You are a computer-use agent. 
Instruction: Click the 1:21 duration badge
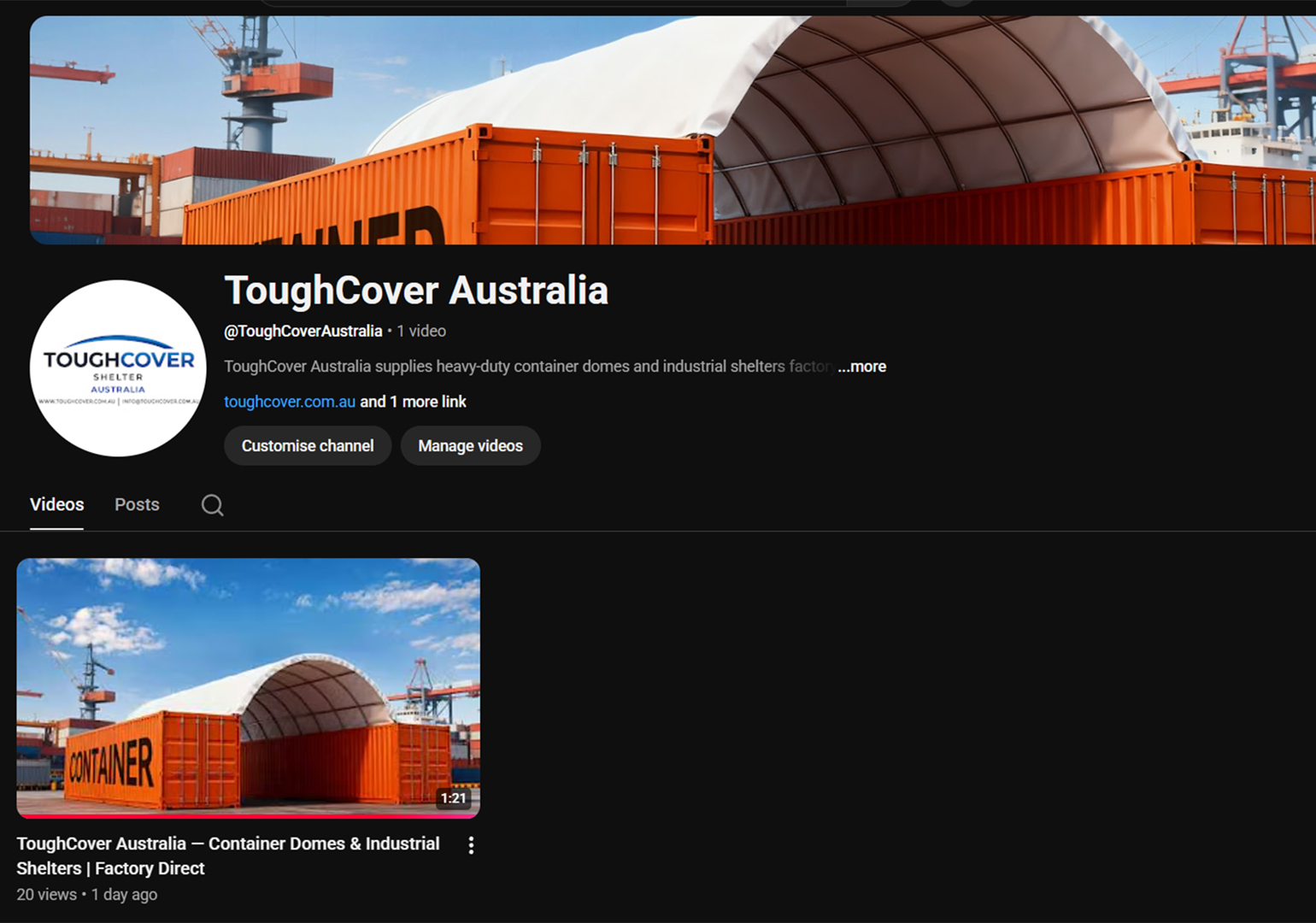tap(454, 798)
